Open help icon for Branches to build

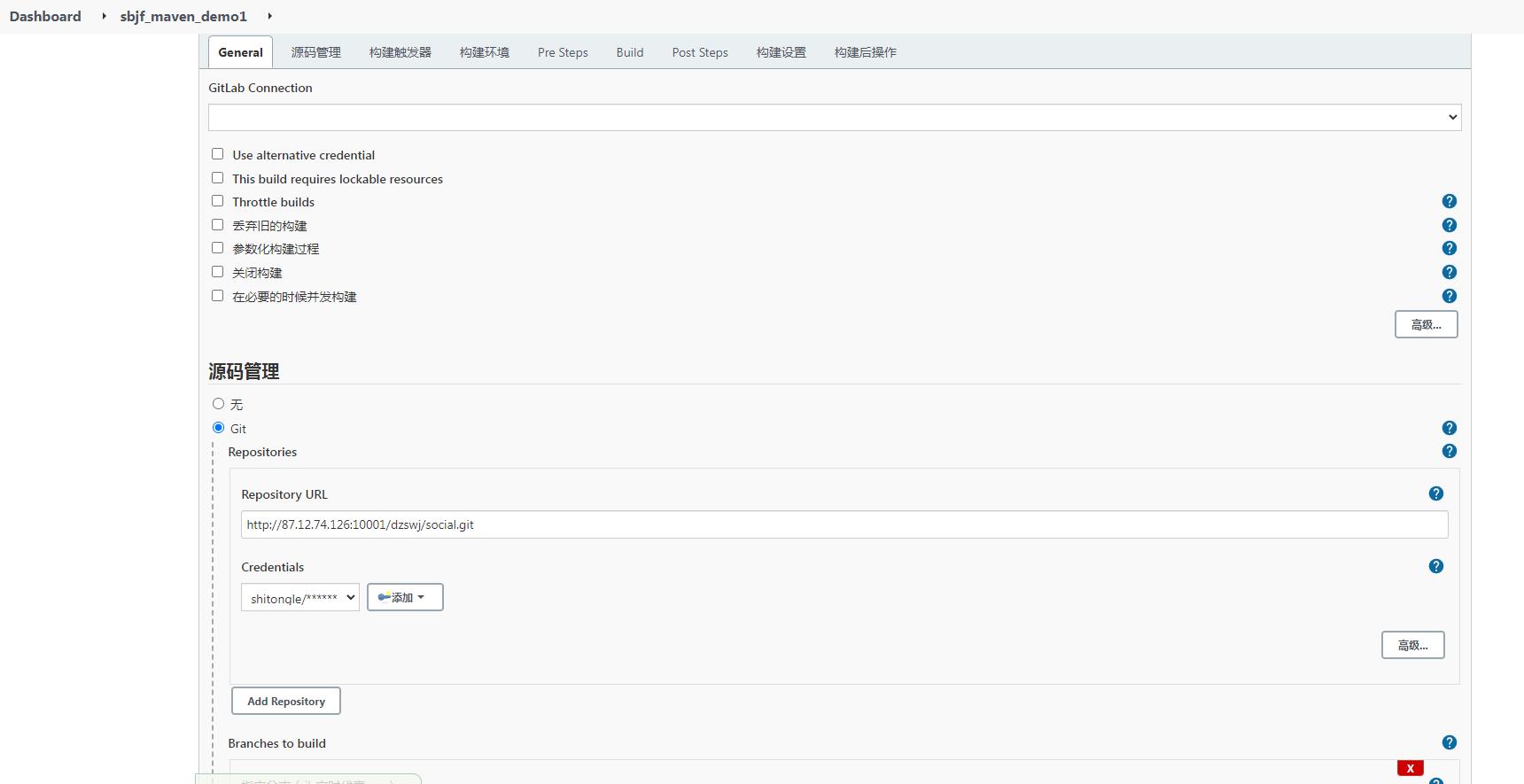click(x=1450, y=742)
